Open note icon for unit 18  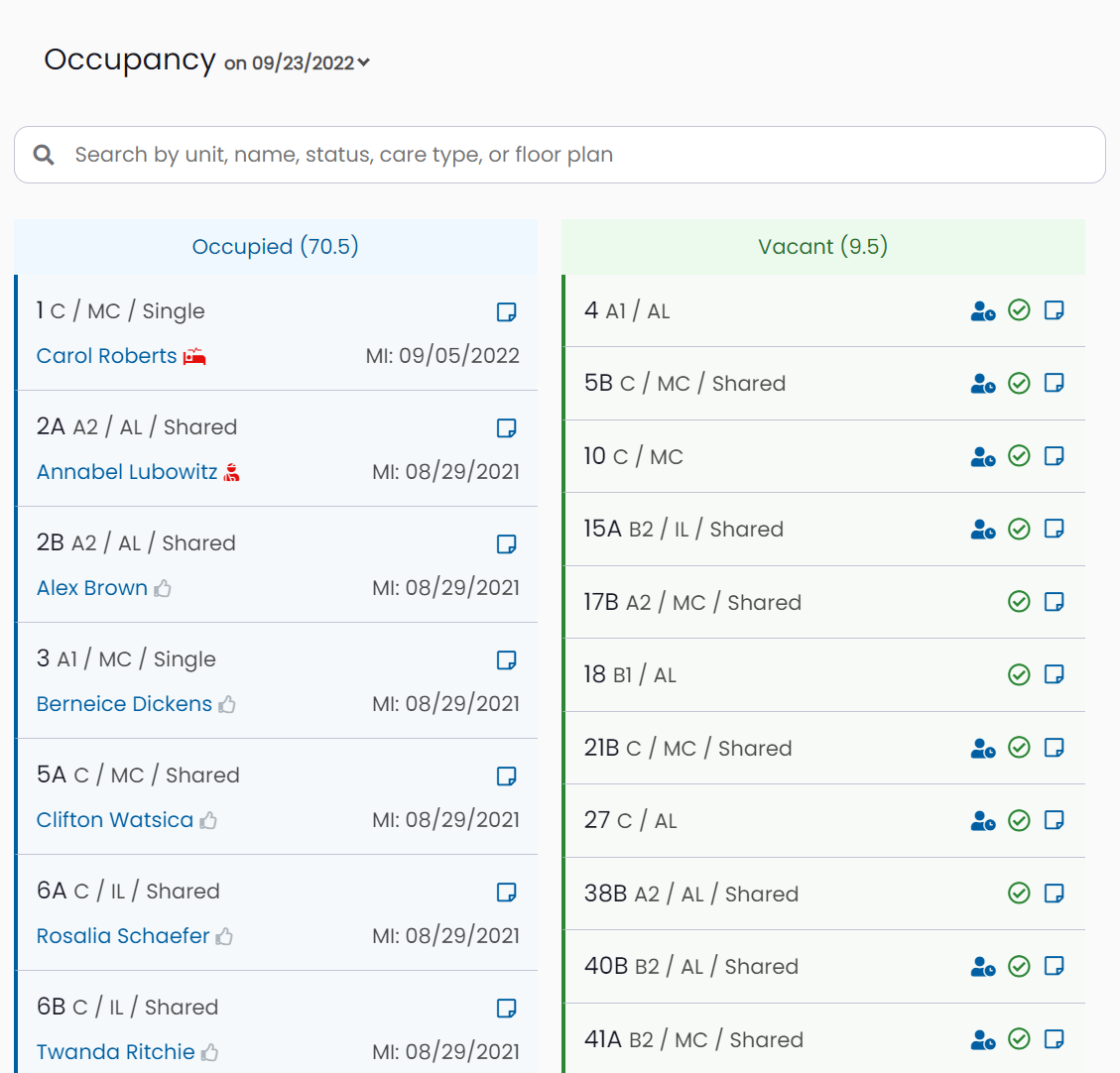click(1055, 674)
